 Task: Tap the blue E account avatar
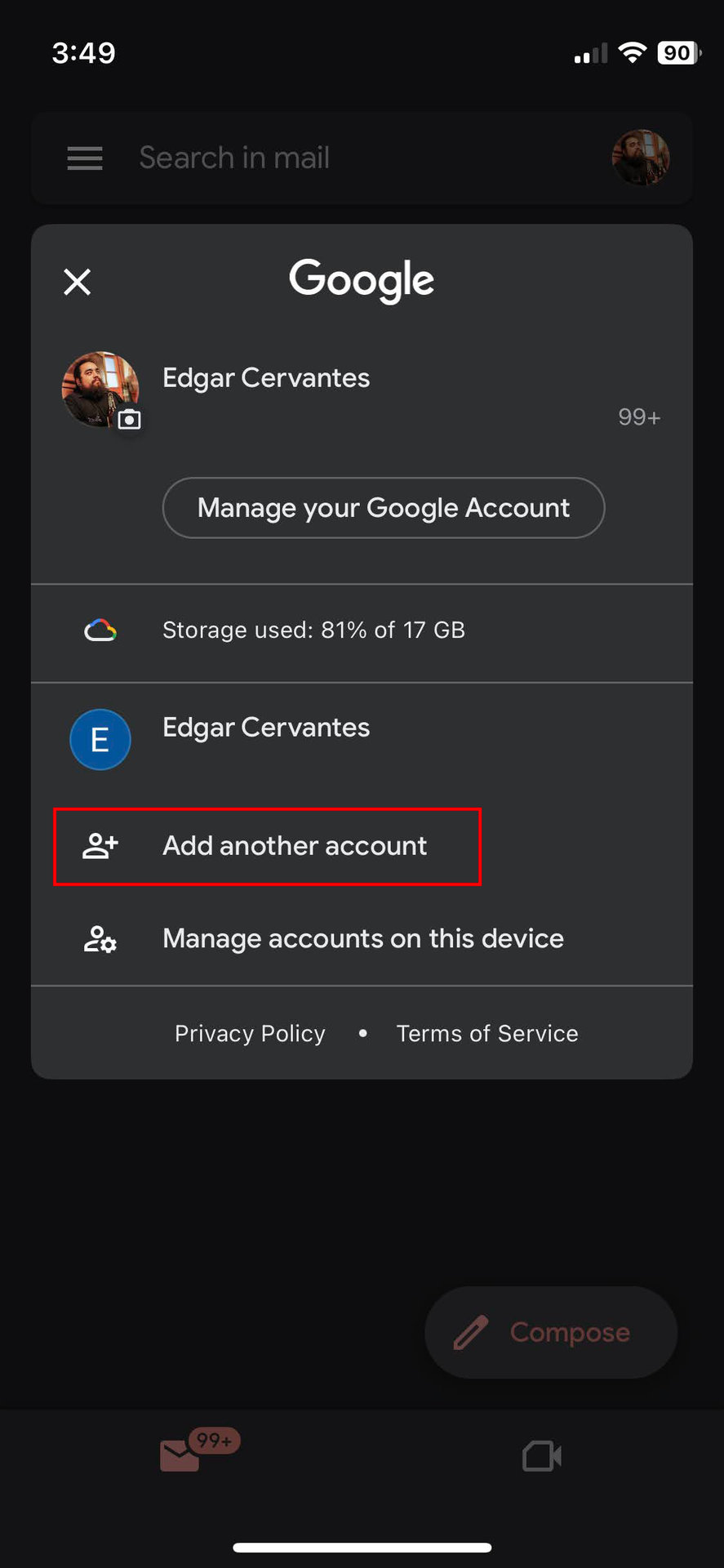tap(100, 740)
